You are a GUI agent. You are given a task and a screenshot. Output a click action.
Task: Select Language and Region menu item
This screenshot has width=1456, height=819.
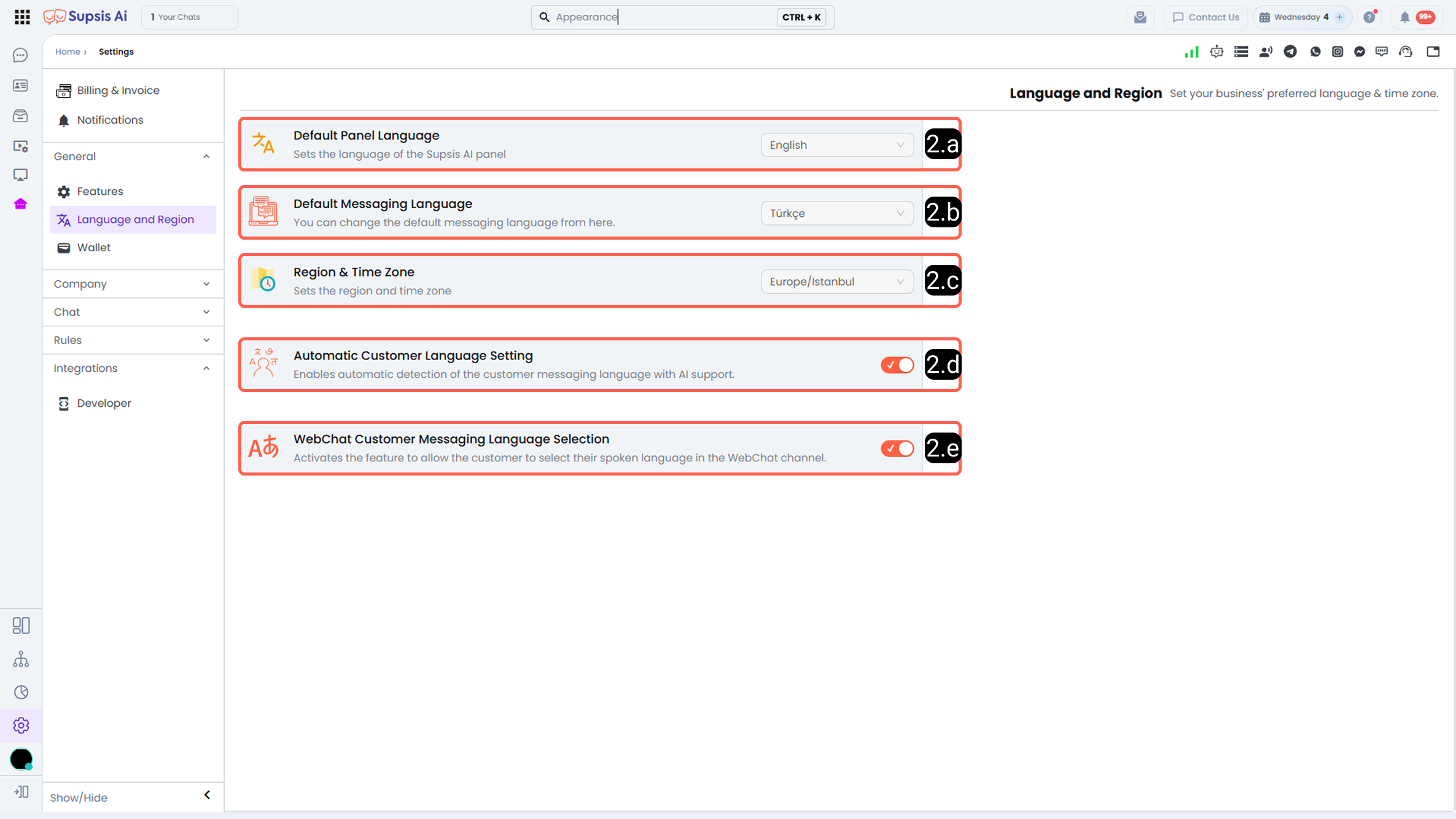click(133, 219)
